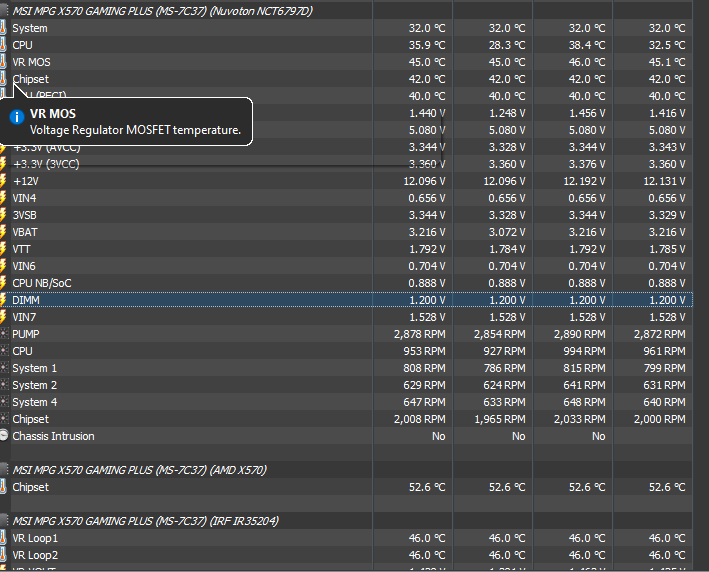Select the VR Loop1 row label
Image resolution: width=709 pixels, height=572 pixels.
coord(35,538)
